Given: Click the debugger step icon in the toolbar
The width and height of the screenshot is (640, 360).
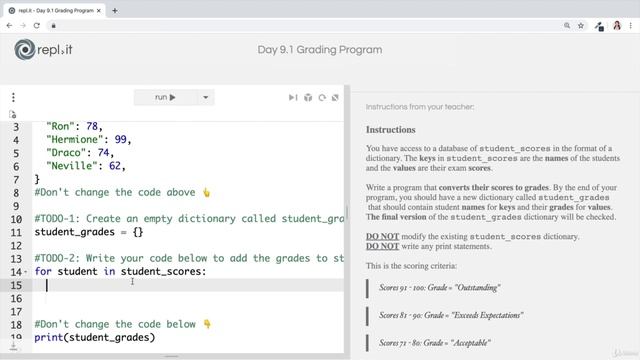Looking at the screenshot, I should (x=293, y=98).
